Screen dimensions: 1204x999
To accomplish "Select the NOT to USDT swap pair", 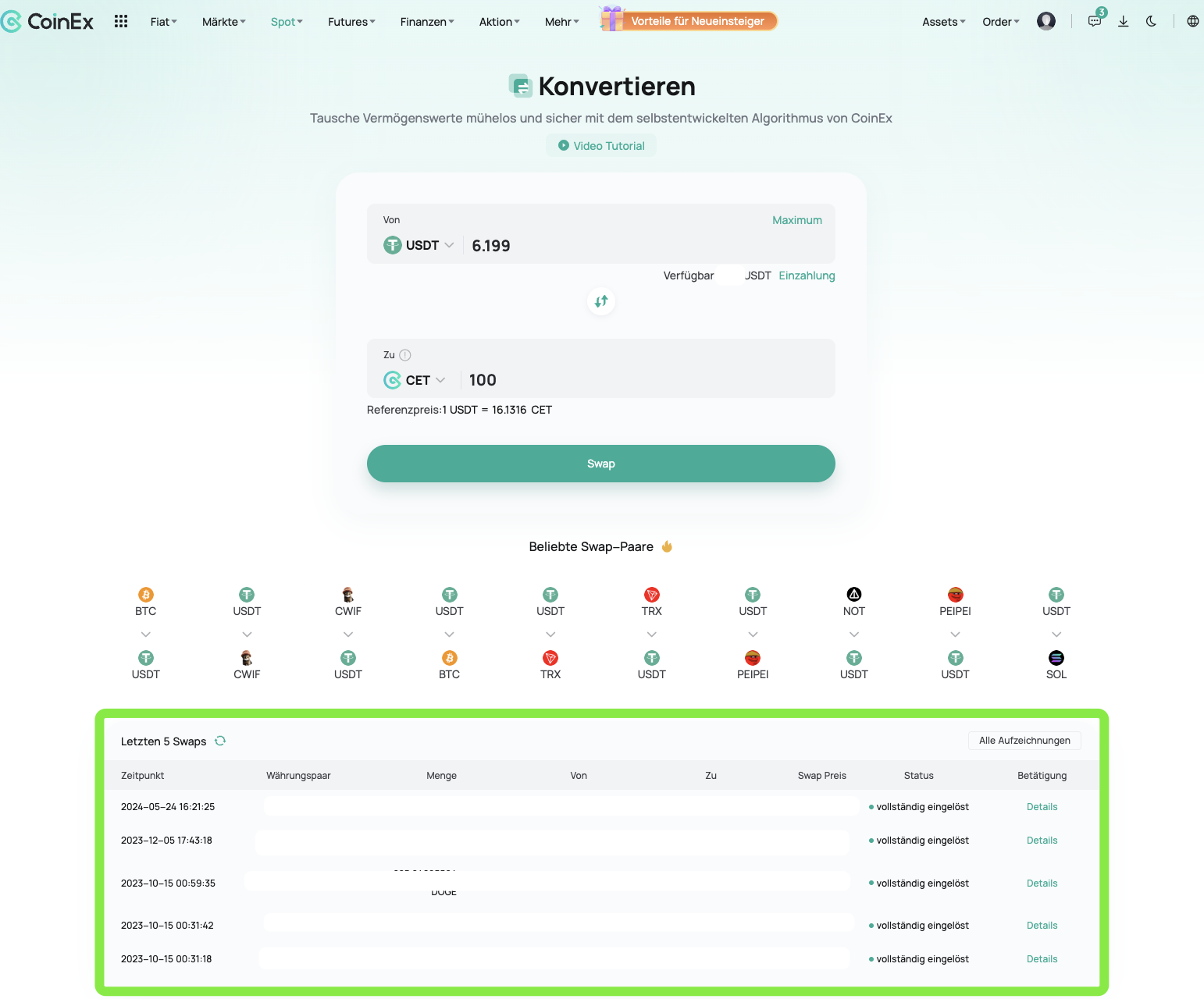I will coord(854,634).
